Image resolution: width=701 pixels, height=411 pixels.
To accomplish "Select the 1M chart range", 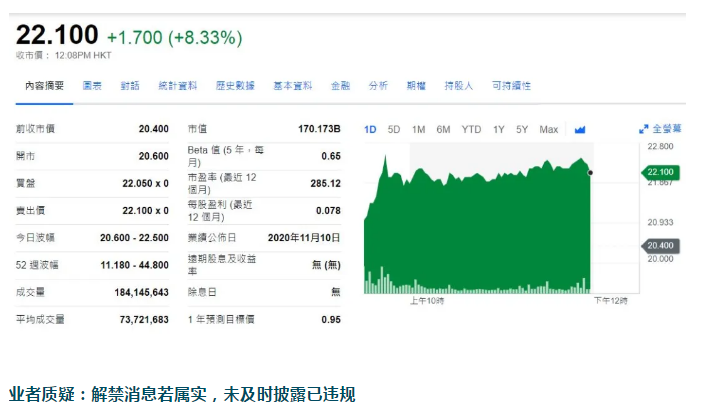I will tap(418, 130).
